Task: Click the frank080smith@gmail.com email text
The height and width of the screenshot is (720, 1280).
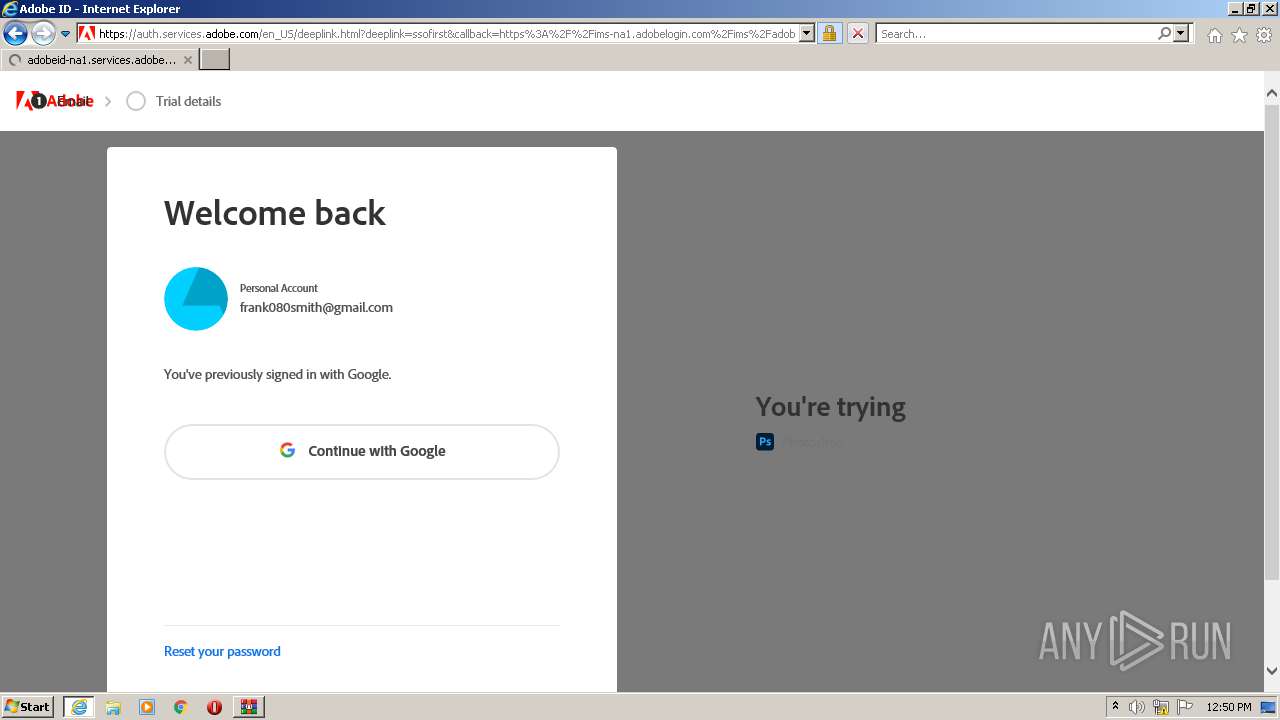Action: pyautogui.click(x=316, y=307)
